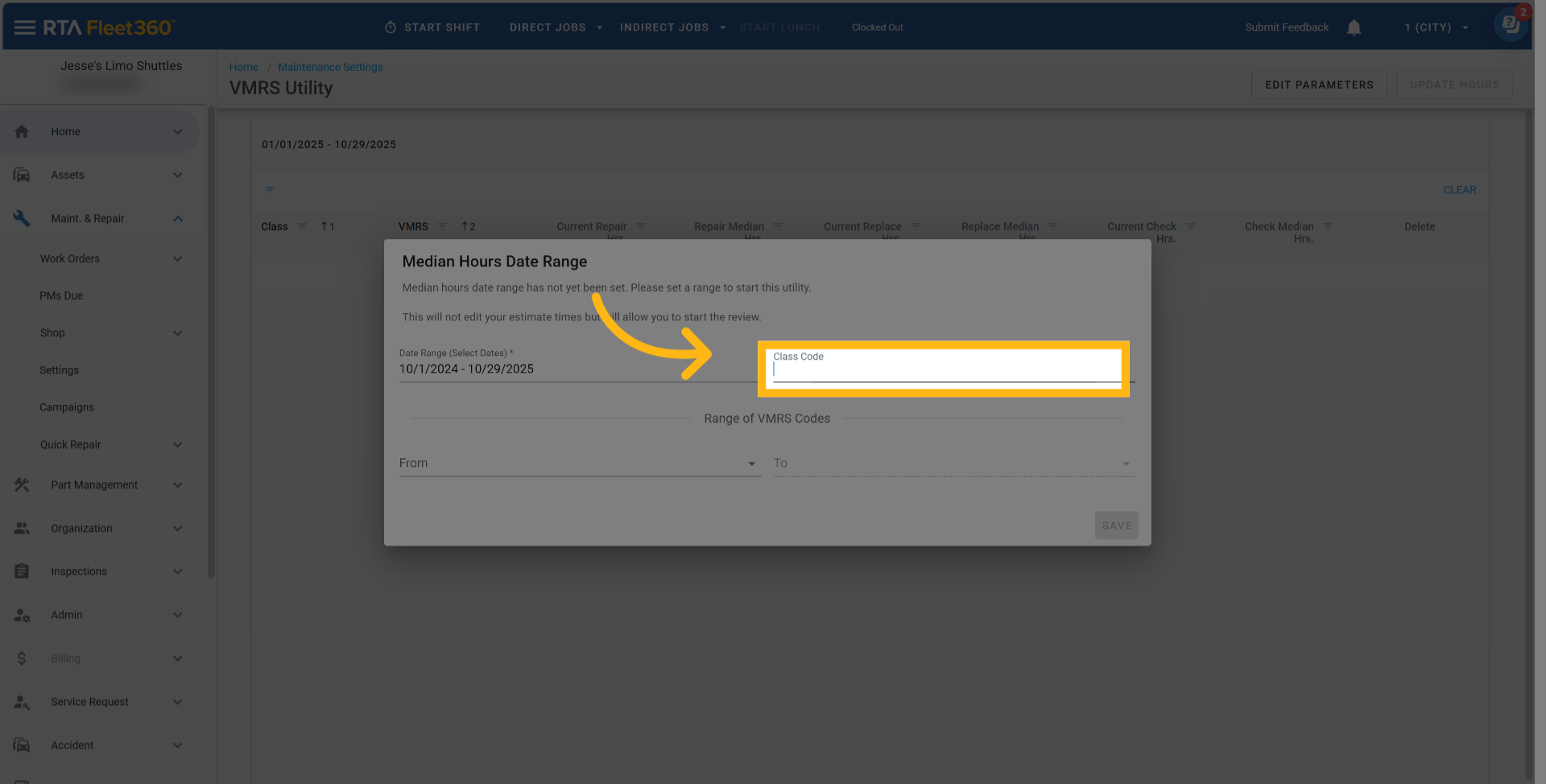Expand the Work Orders submenu

click(x=177, y=259)
